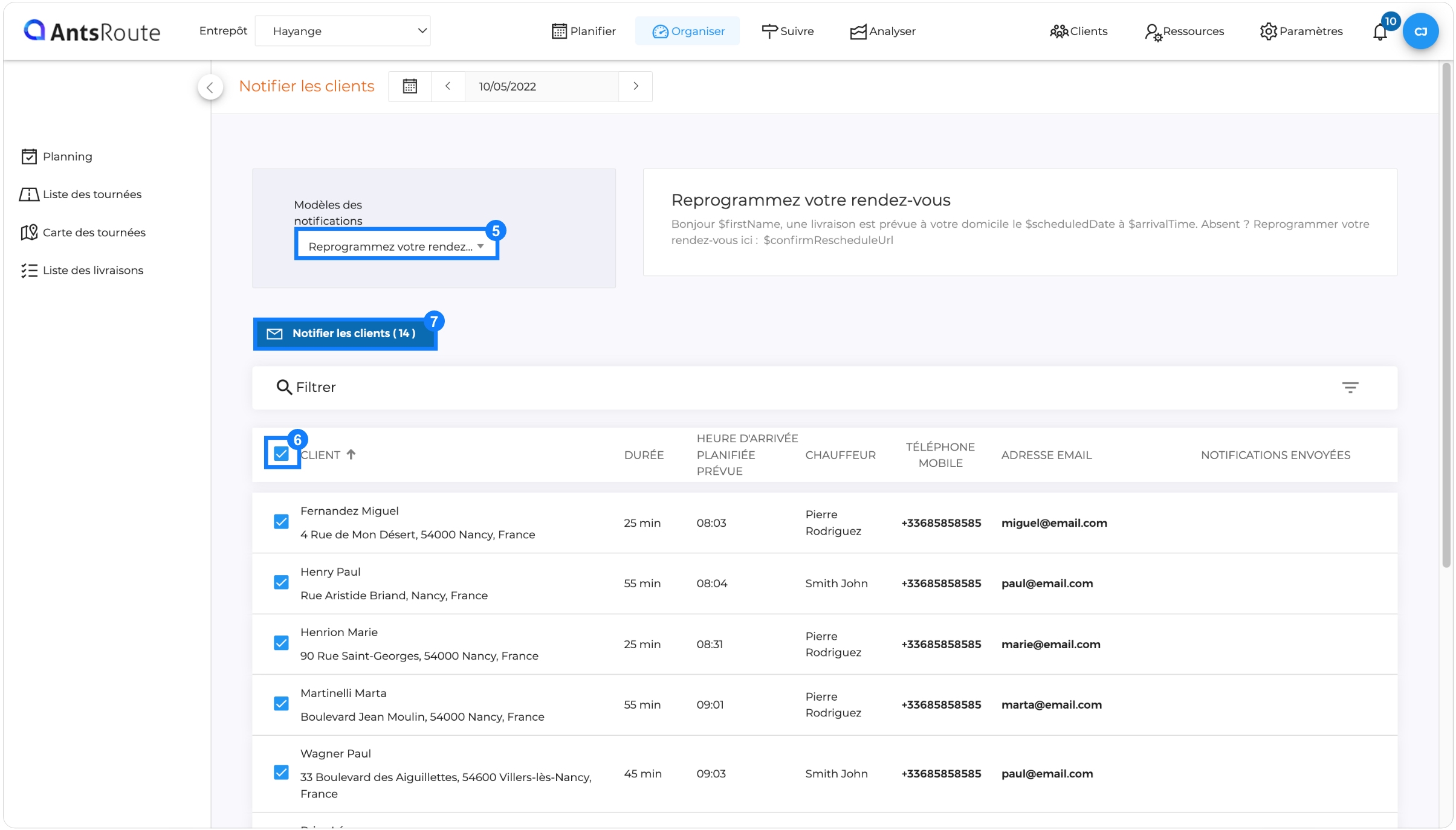Open Liste des livraisons

click(82, 271)
